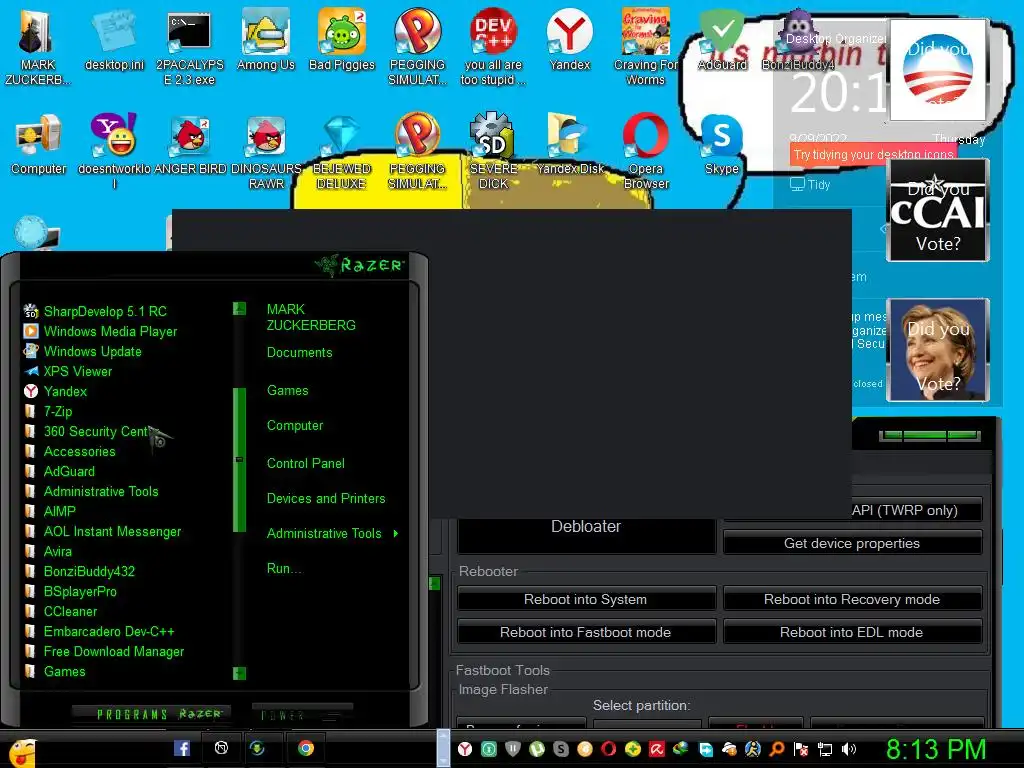
Task: Click the network icon in system tray
Action: [x=825, y=749]
